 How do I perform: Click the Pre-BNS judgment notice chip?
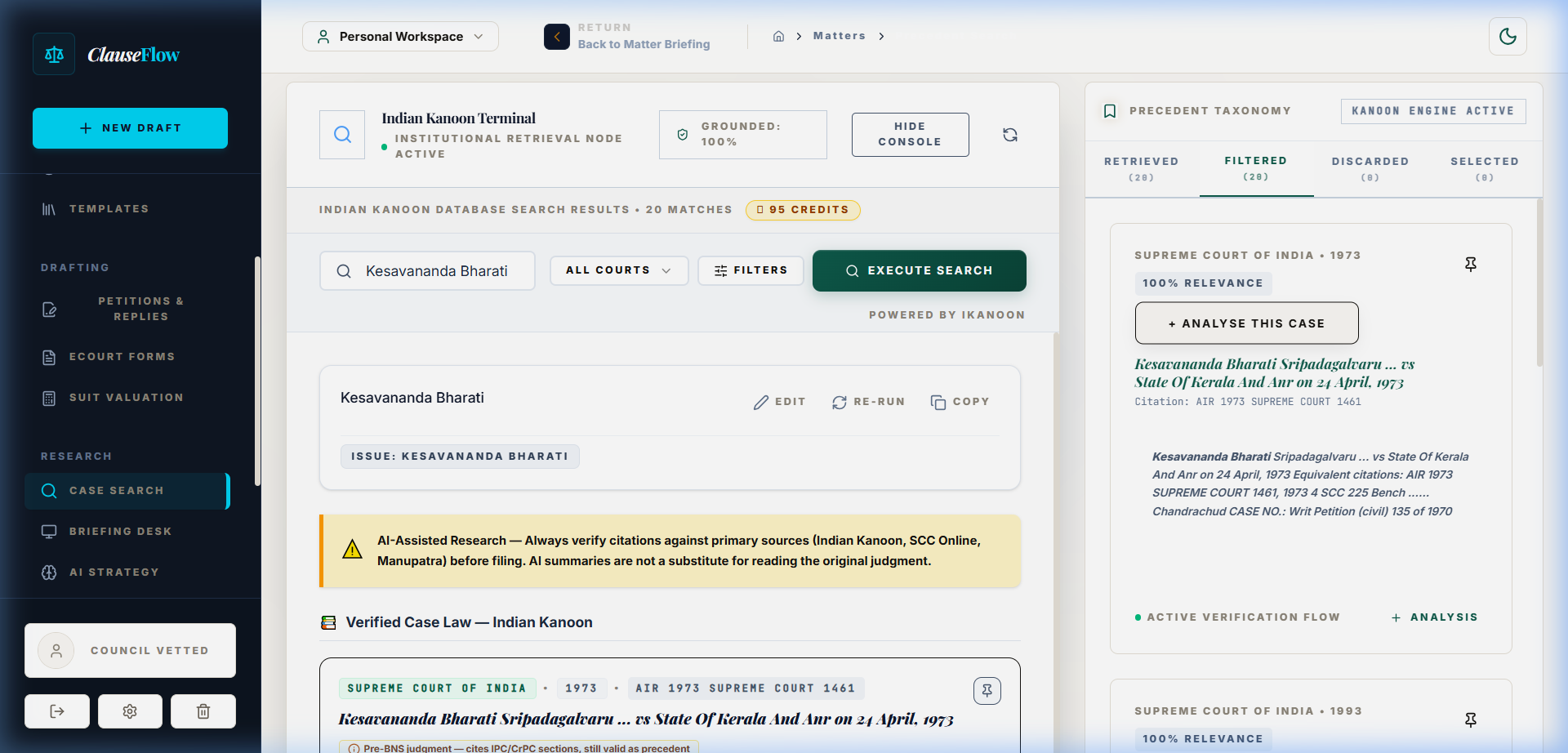click(x=519, y=747)
